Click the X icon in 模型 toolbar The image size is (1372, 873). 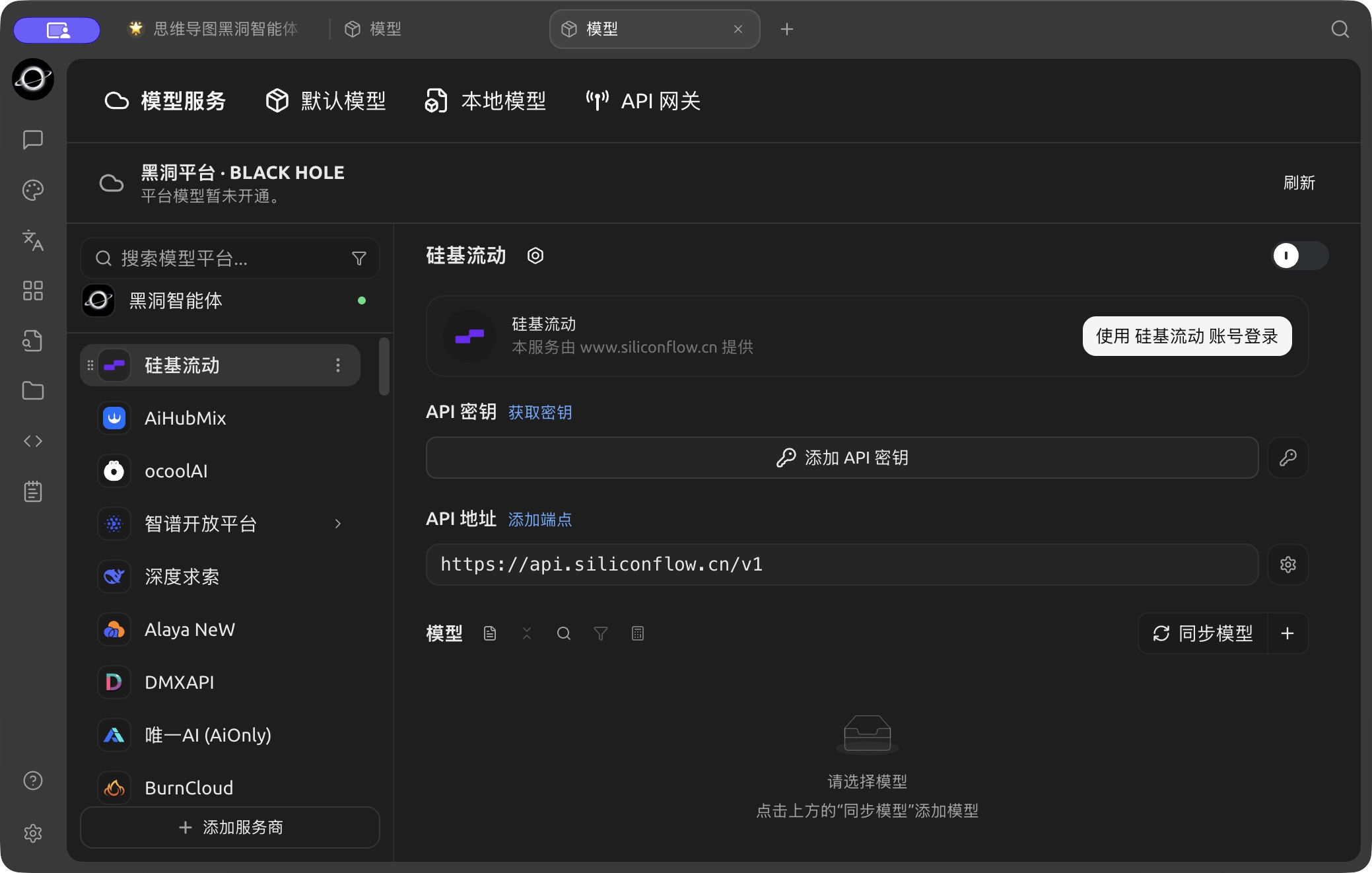pos(527,633)
